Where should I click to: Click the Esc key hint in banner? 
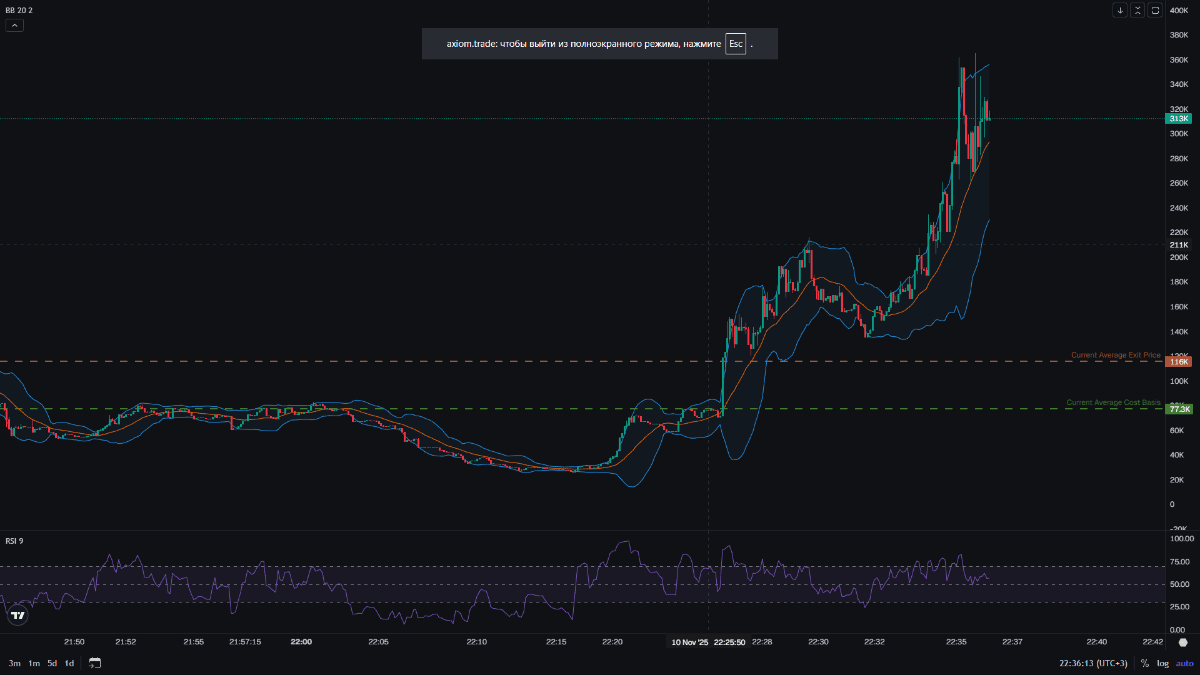(735, 44)
